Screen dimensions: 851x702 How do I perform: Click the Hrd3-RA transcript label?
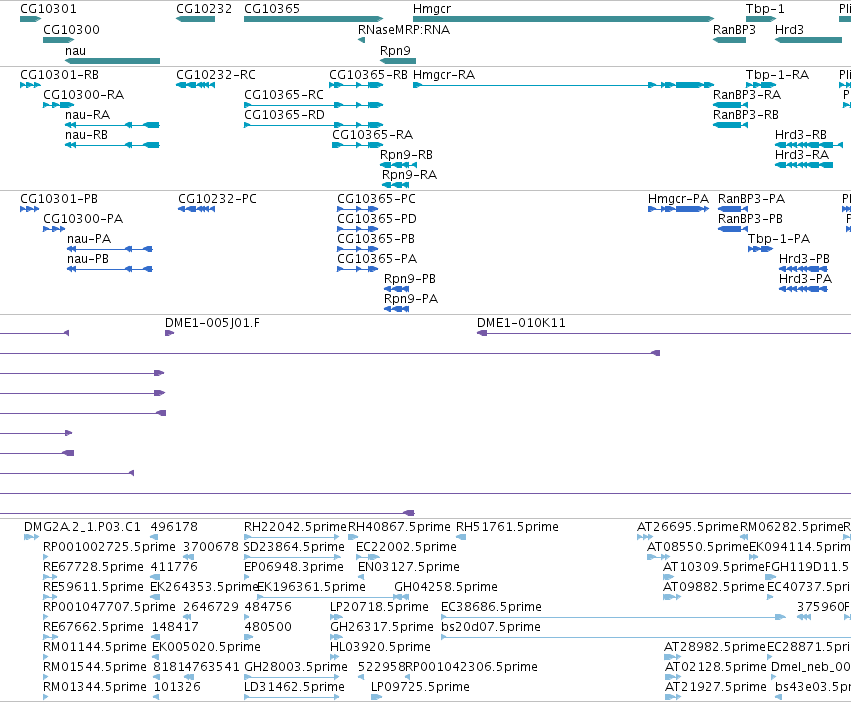click(x=802, y=155)
